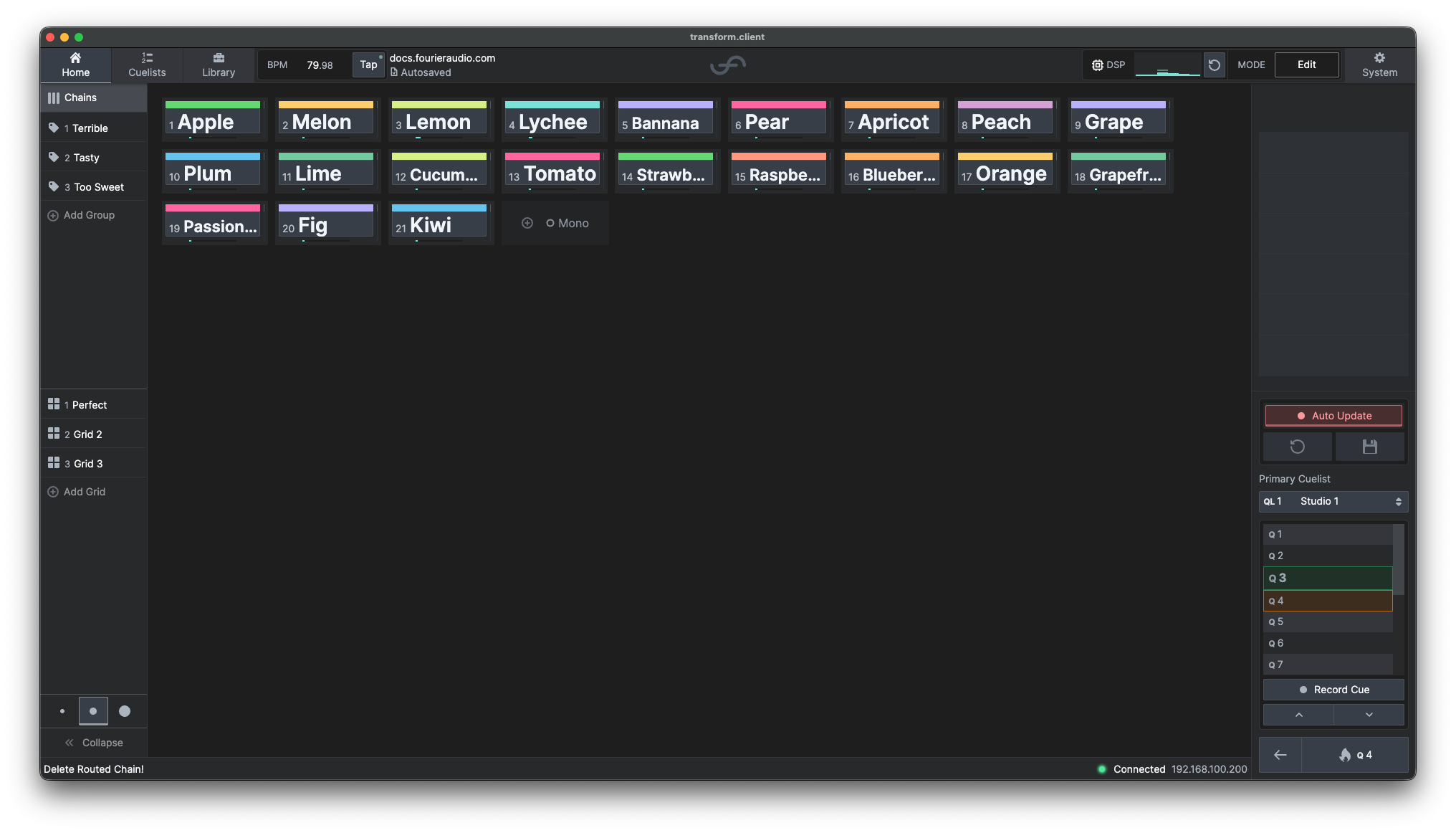Click the plus icon beside Mono
The image size is (1456, 833).
[527, 223]
